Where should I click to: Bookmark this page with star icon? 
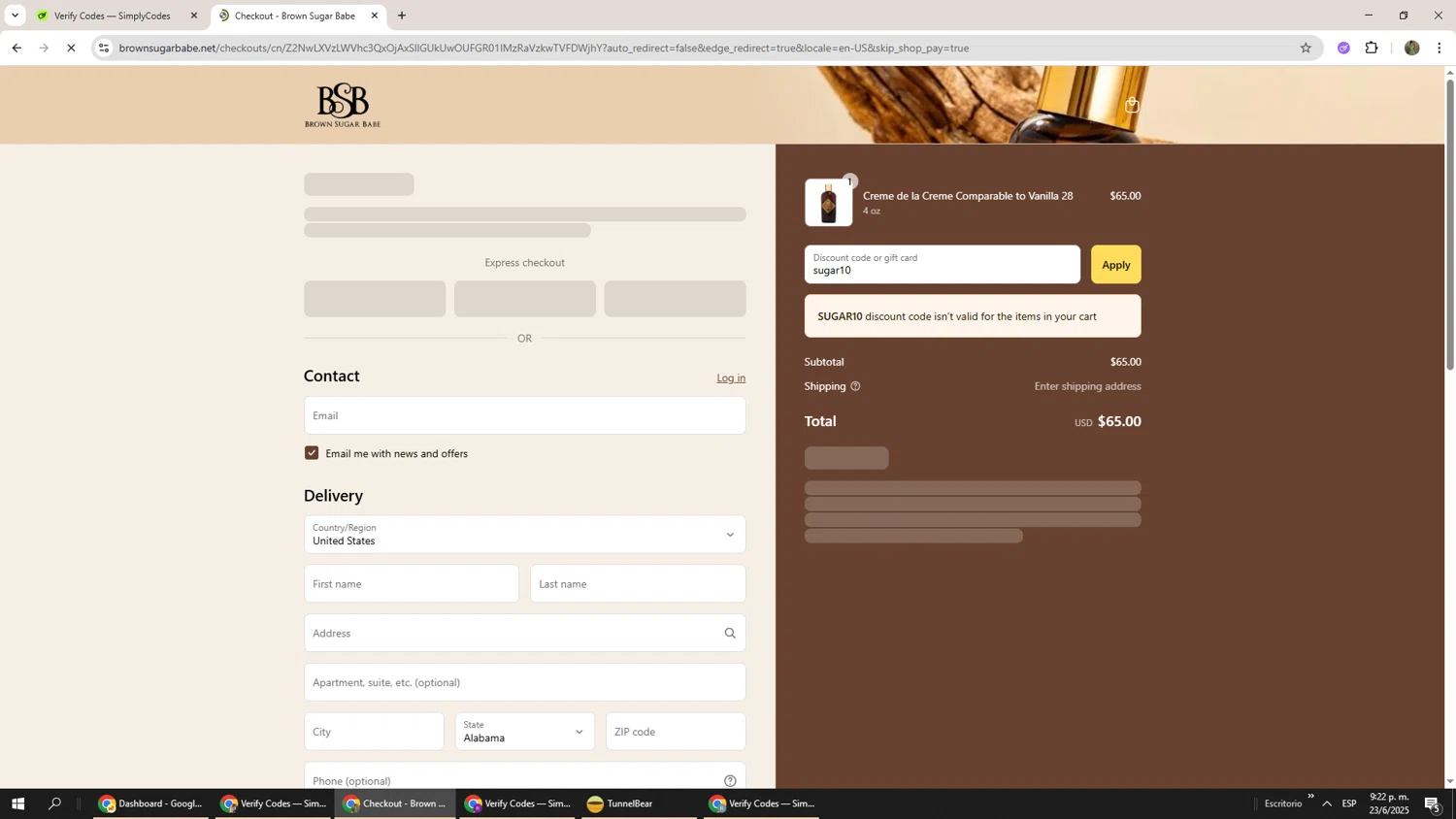[1306, 48]
